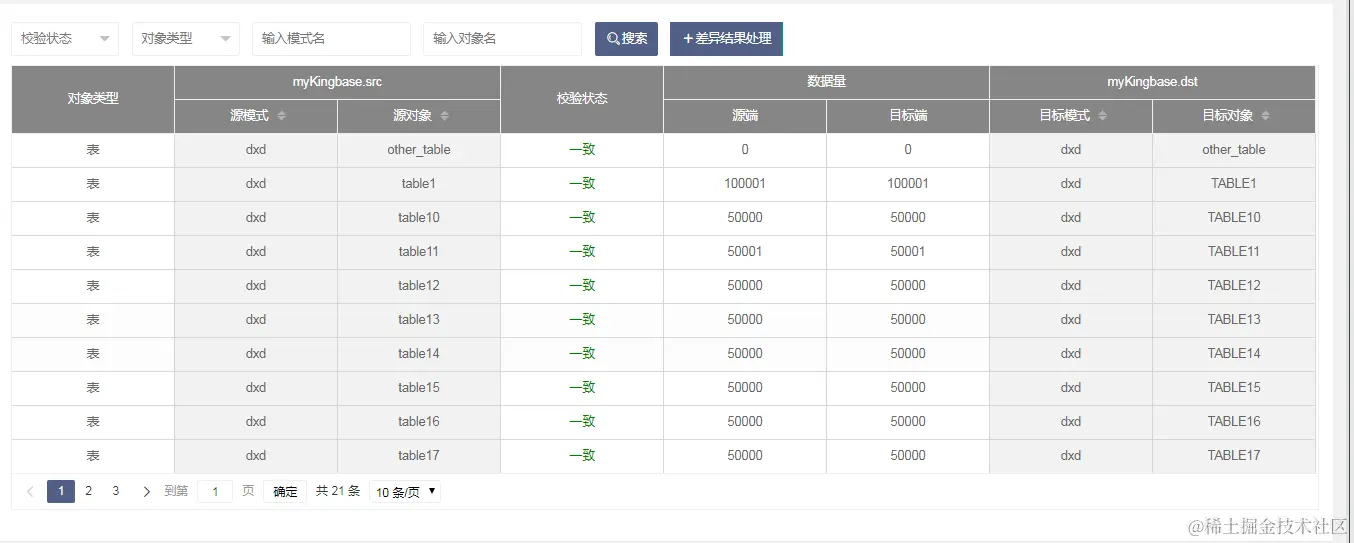
Task: Click 一致 status in table17 row
Action: point(582,456)
